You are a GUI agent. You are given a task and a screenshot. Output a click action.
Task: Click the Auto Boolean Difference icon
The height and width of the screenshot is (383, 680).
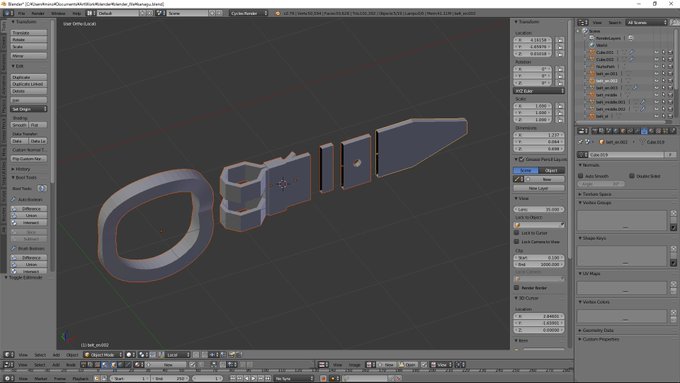14,209
